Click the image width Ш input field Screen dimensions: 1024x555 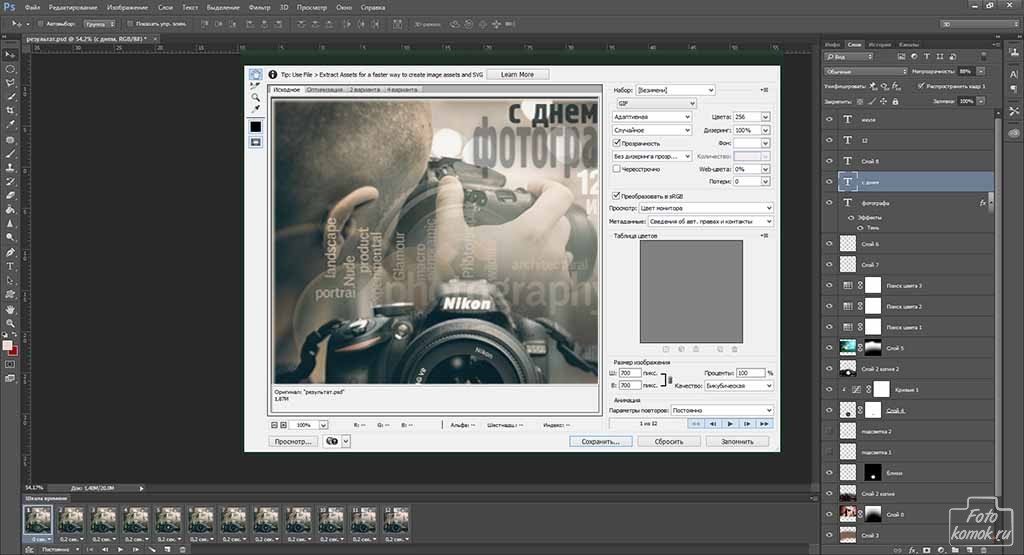[630, 373]
